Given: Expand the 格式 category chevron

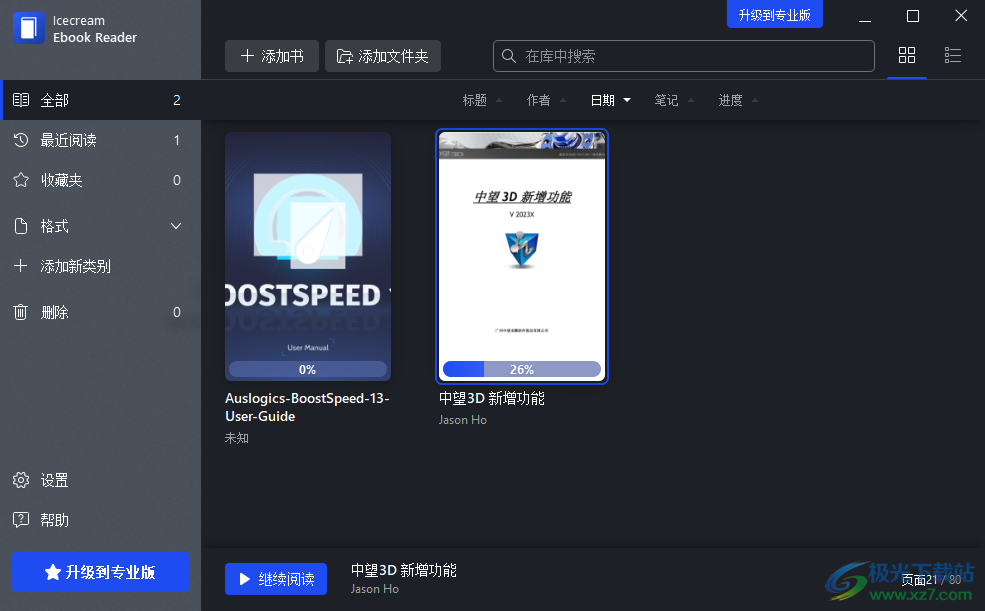Looking at the screenshot, I should tap(176, 226).
